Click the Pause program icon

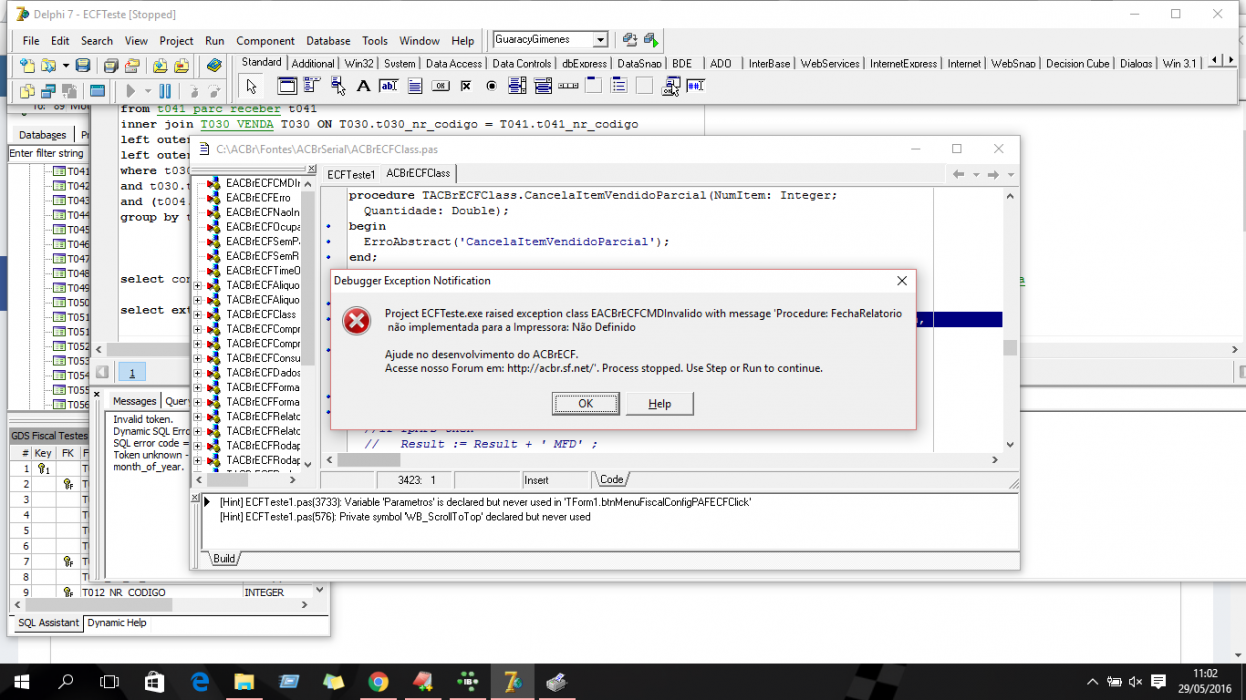pyautogui.click(x=165, y=91)
